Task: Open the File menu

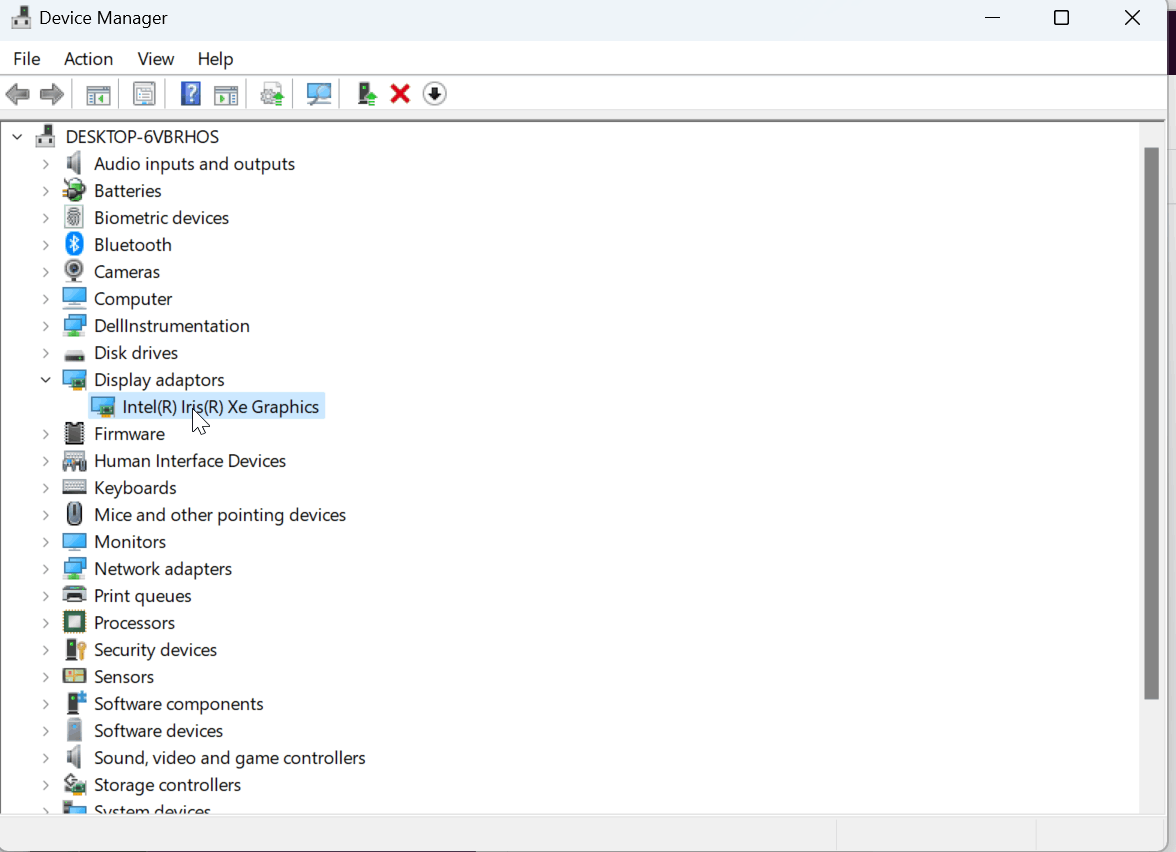Action: click(27, 58)
